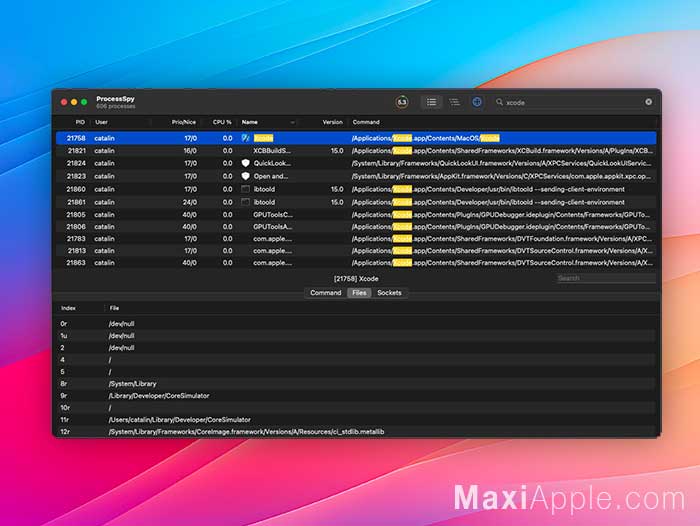This screenshot has height=526, width=700.
Task: Select /Library/Developer/CoreSimulator file entry
Action: point(159,396)
